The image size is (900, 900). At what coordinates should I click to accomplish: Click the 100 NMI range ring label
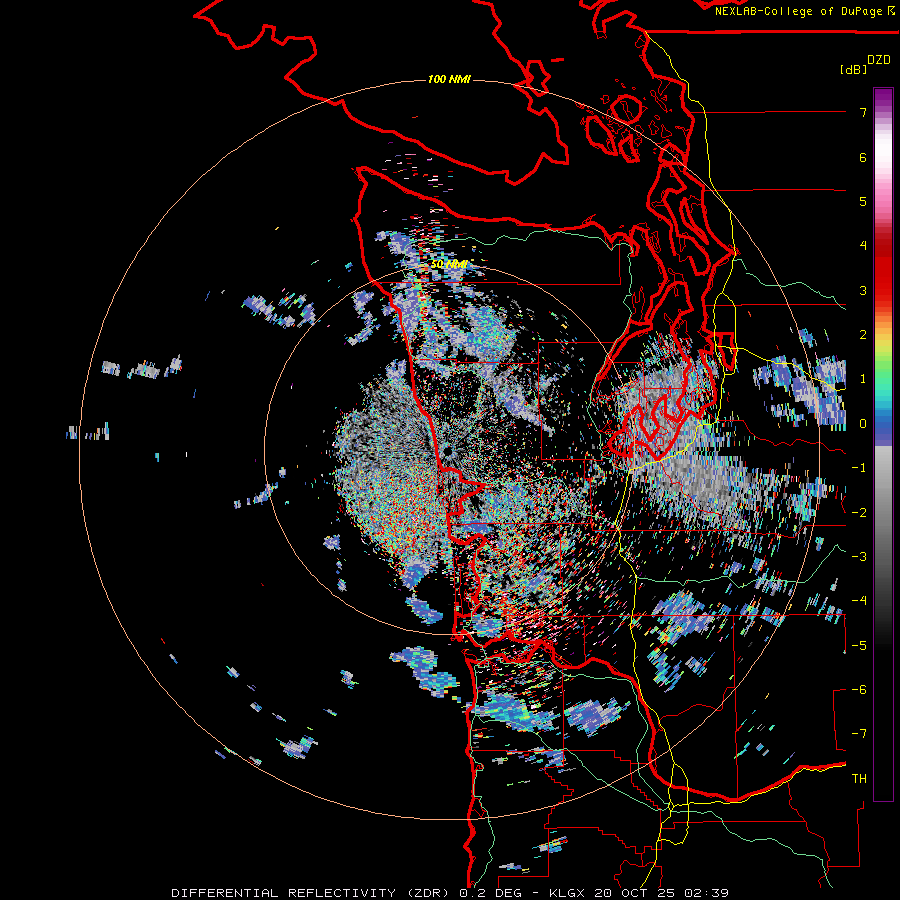click(x=449, y=79)
